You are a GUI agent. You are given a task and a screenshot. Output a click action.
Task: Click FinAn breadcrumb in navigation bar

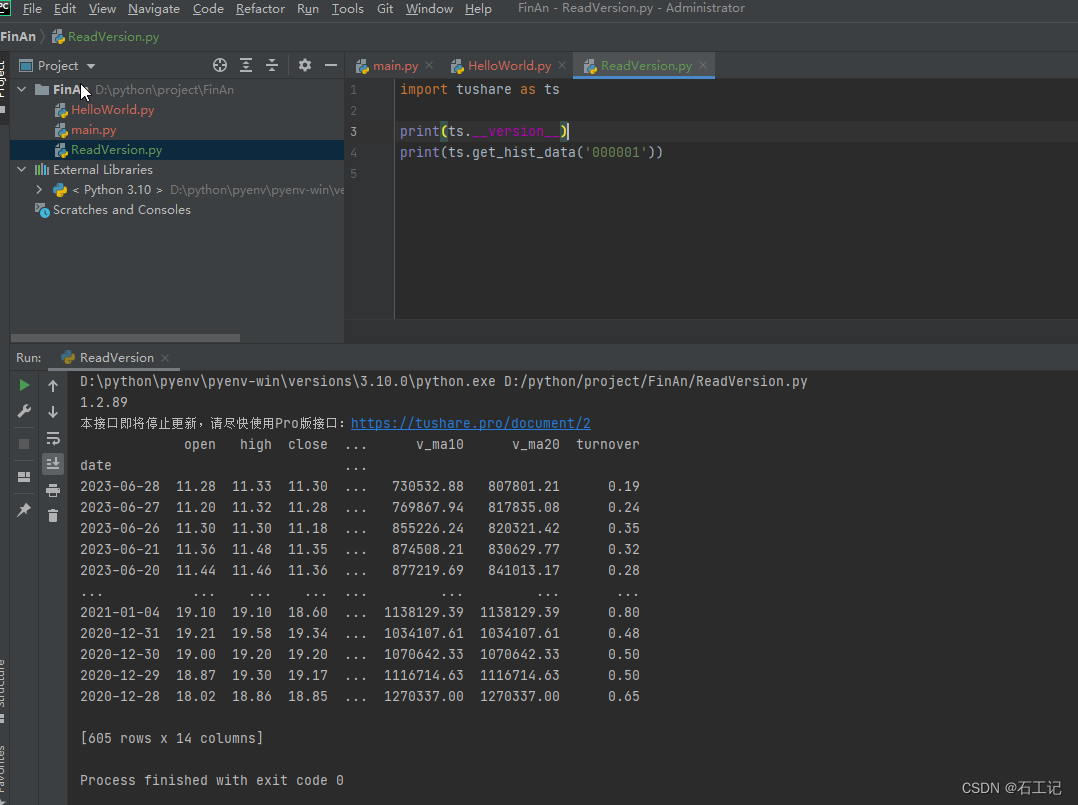click(18, 37)
